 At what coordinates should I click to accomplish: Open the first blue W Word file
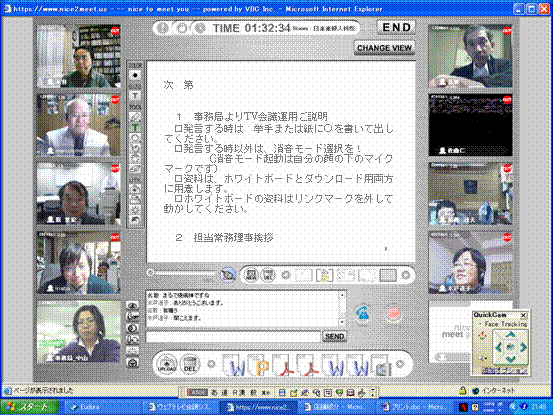click(235, 366)
